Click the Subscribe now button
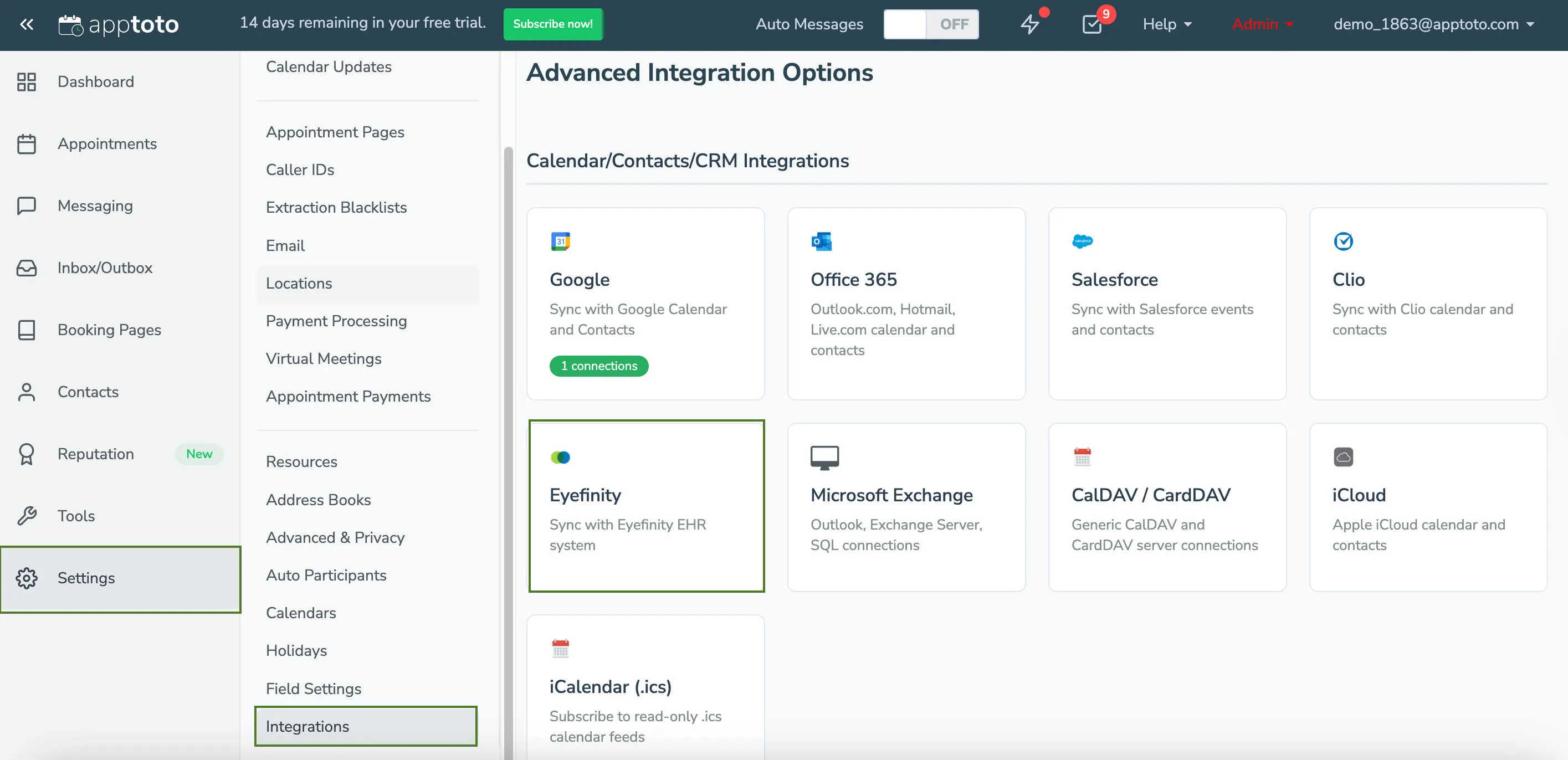Screen dimensions: 1568x760 [x=553, y=24]
